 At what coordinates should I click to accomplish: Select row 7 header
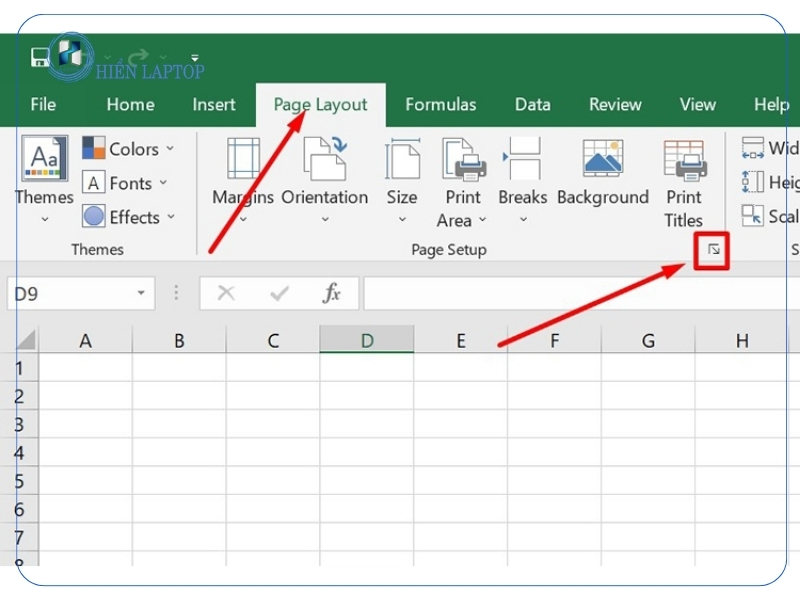point(19,537)
